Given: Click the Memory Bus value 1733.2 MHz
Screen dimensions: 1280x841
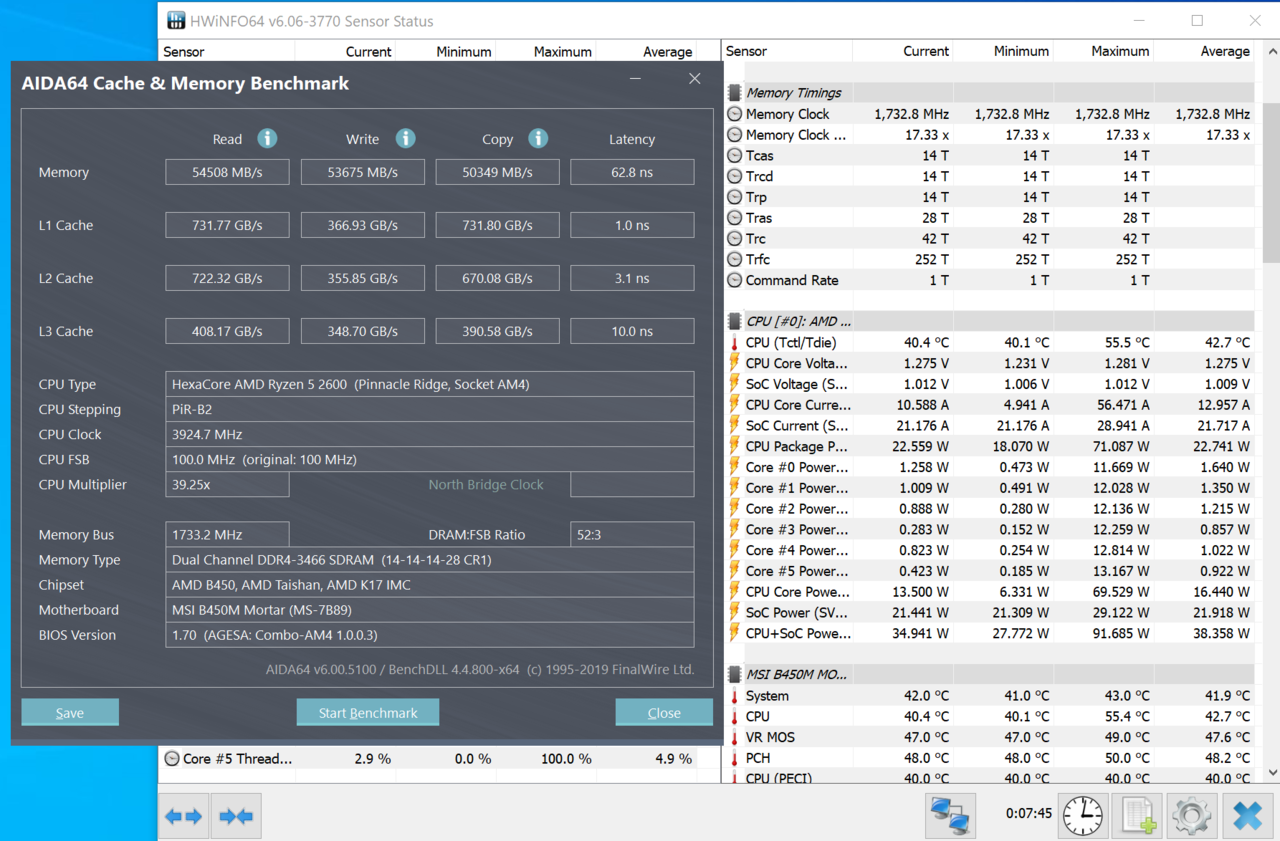Looking at the screenshot, I should (x=227, y=535).
